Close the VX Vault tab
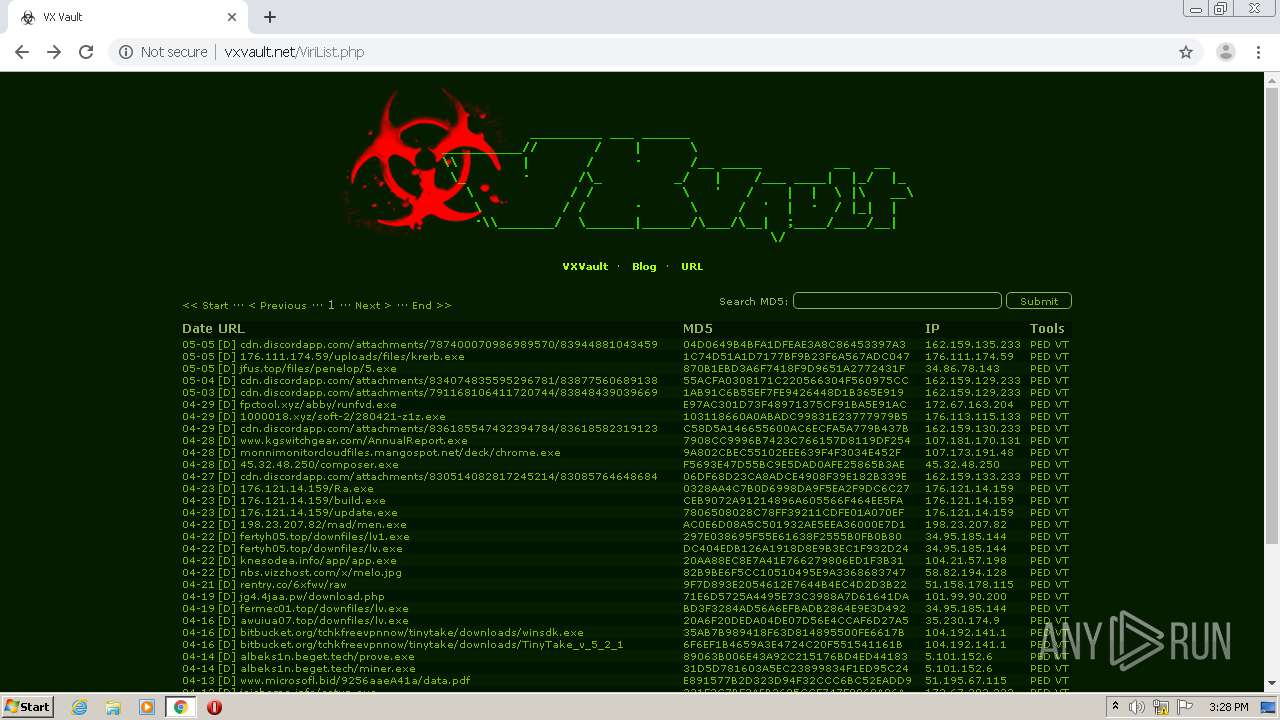Image resolution: width=1280 pixels, height=720 pixels. tap(232, 17)
